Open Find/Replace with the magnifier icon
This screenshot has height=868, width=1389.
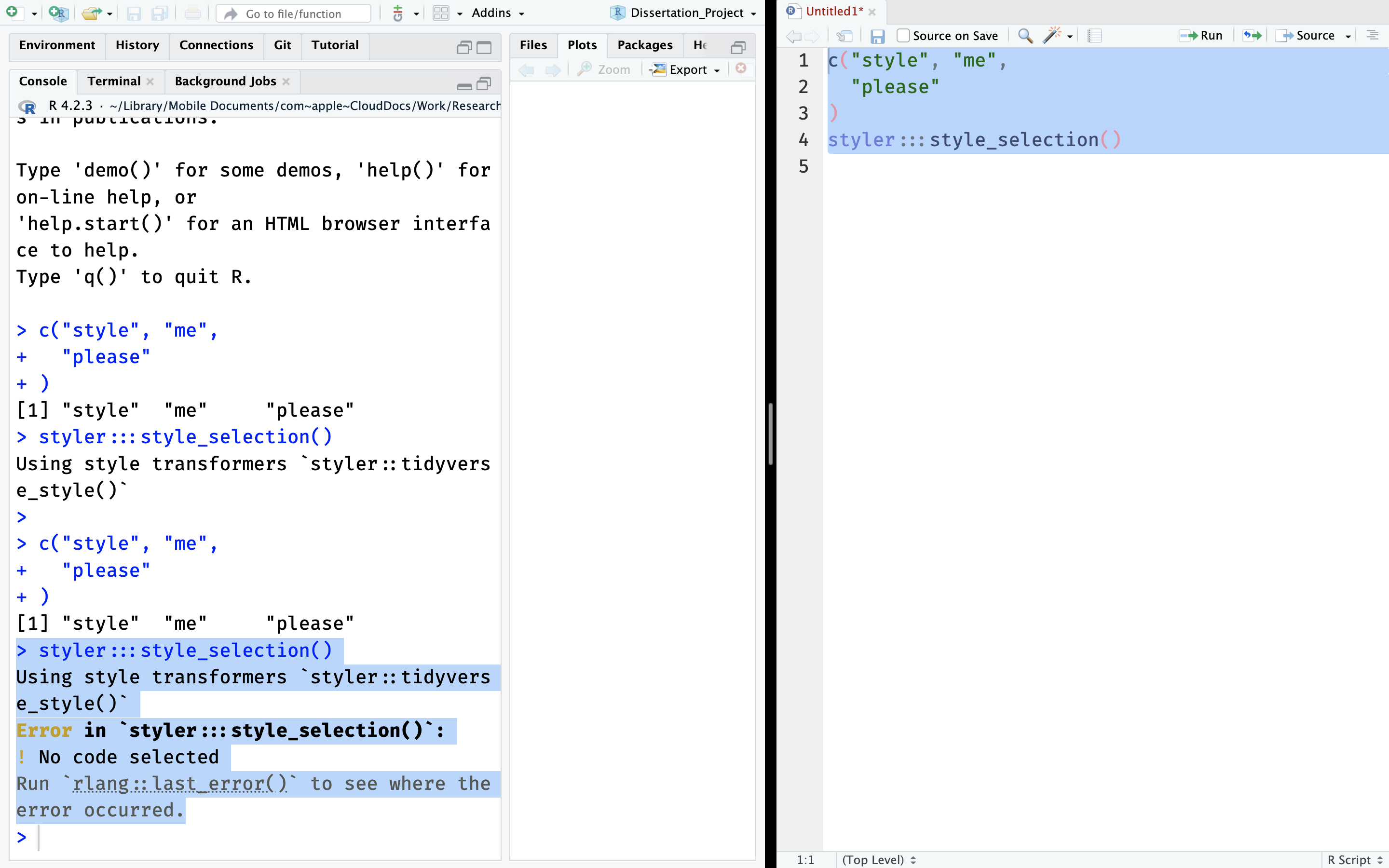pyautogui.click(x=1025, y=35)
